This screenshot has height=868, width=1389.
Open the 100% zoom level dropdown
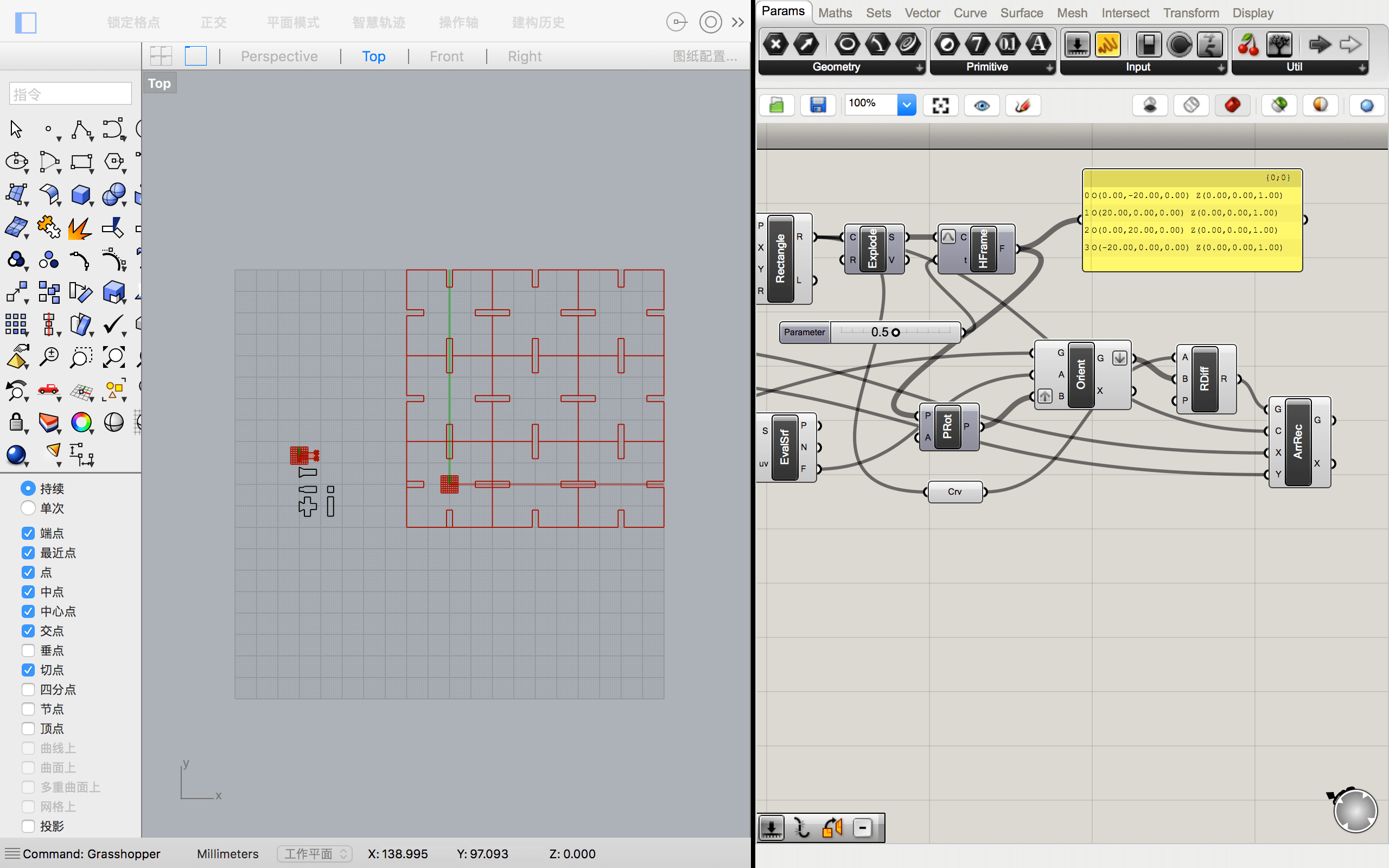point(906,105)
